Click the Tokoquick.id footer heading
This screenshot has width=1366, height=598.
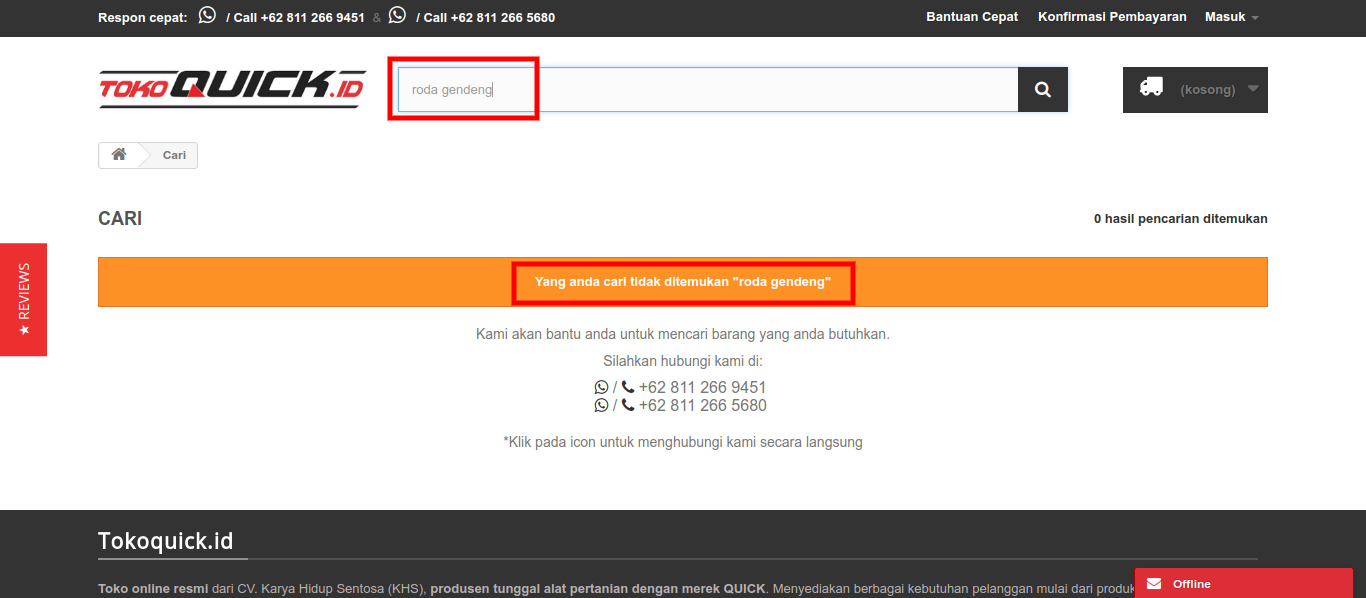[x=166, y=541]
